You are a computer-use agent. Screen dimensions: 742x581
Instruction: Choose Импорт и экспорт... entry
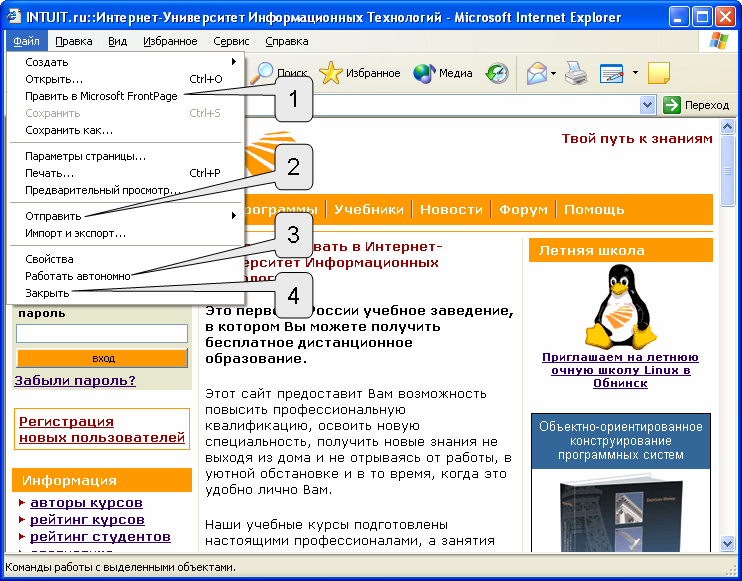125,233
